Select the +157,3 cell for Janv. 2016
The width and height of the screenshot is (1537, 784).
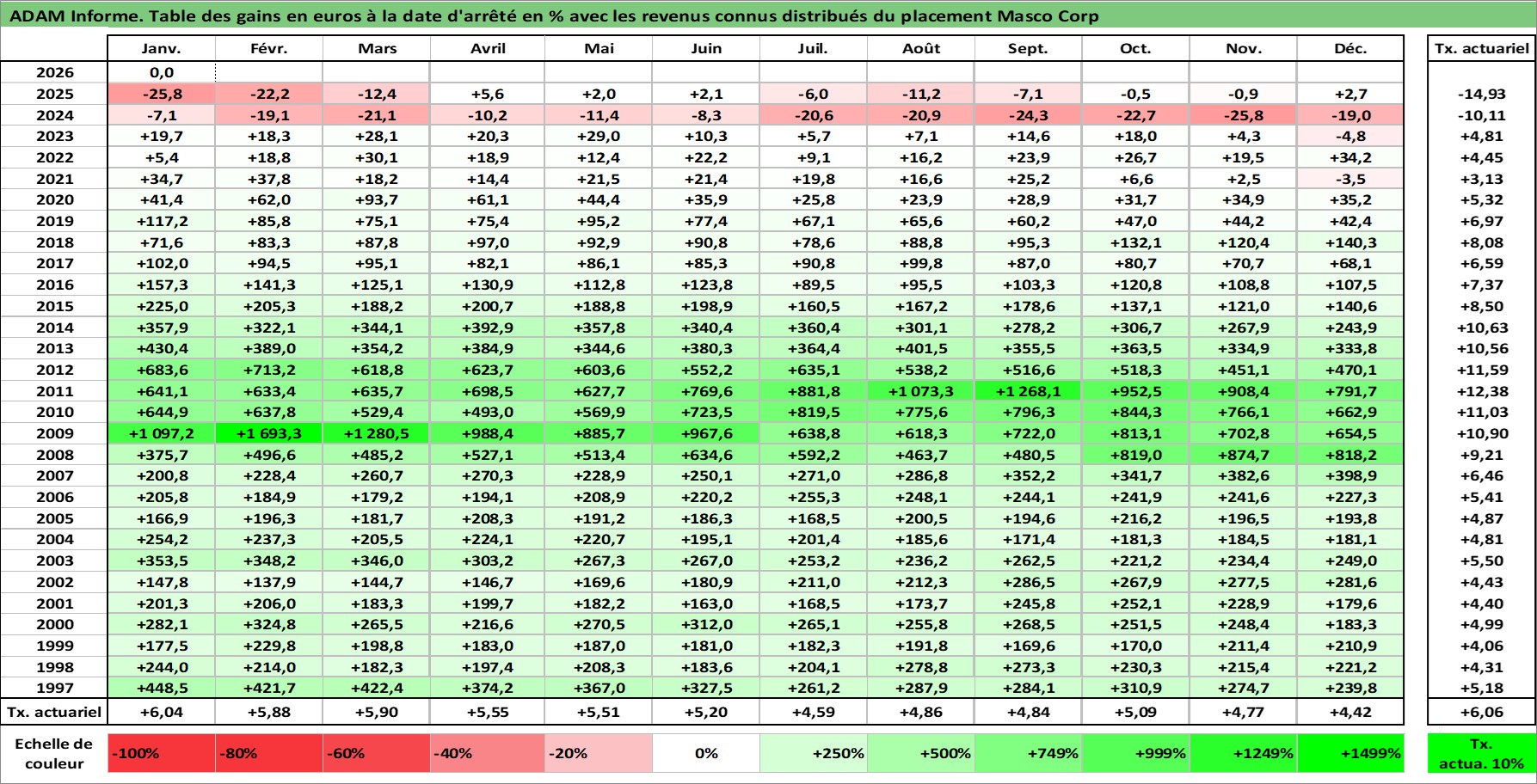[x=162, y=285]
